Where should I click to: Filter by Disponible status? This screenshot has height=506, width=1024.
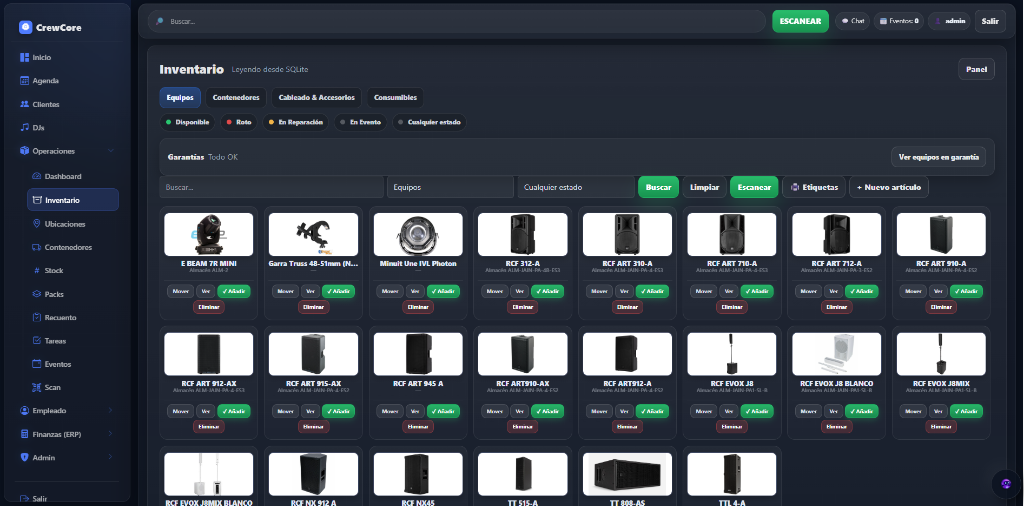(x=187, y=122)
